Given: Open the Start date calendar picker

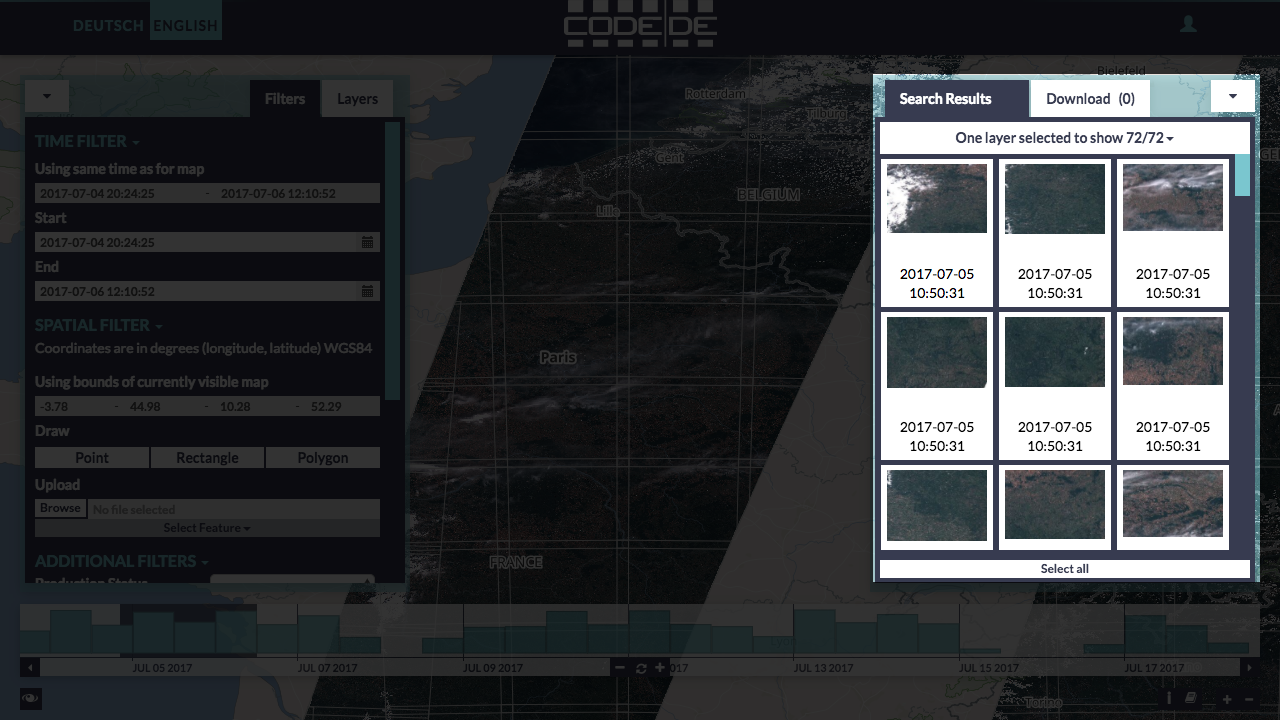Looking at the screenshot, I should click(367, 242).
